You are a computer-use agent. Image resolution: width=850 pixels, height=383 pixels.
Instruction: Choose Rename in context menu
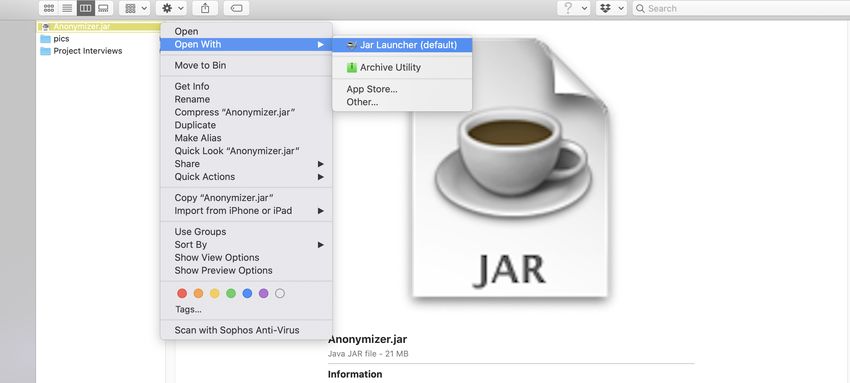(x=246, y=99)
